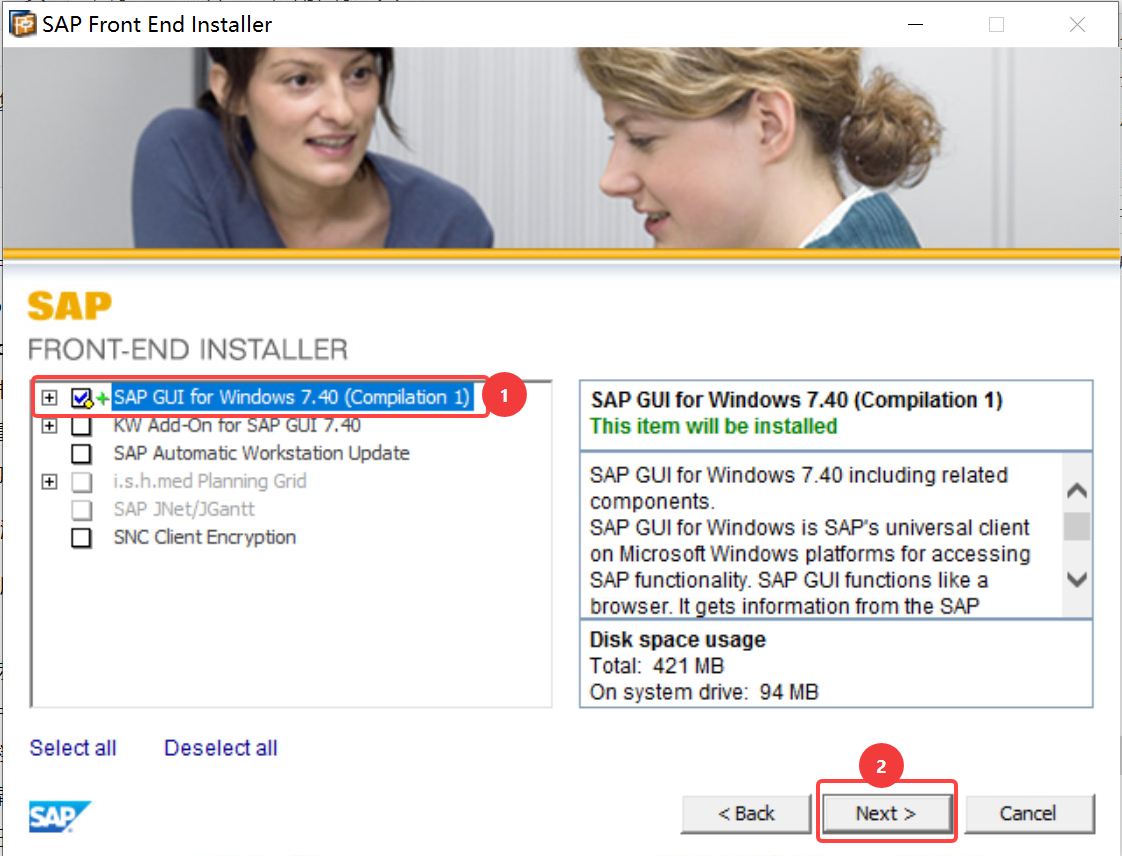Click the description scrollbar thumb

click(x=1077, y=527)
